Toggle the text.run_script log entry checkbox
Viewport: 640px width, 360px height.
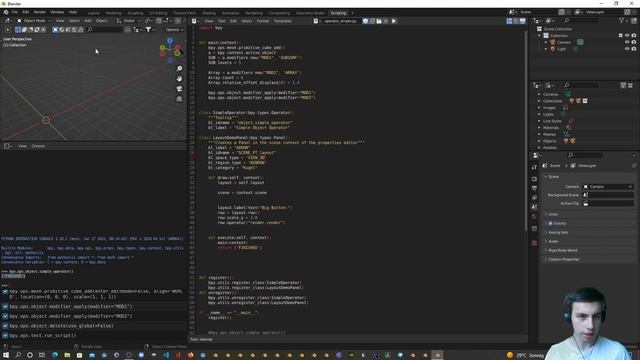(x=5, y=336)
